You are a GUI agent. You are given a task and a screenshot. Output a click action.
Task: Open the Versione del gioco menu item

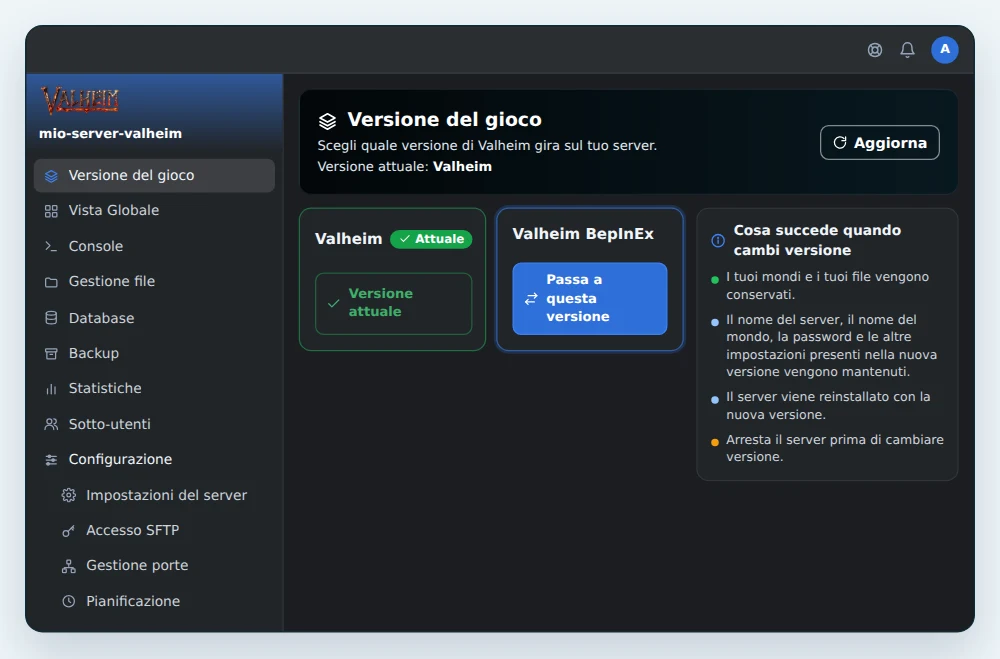point(154,175)
